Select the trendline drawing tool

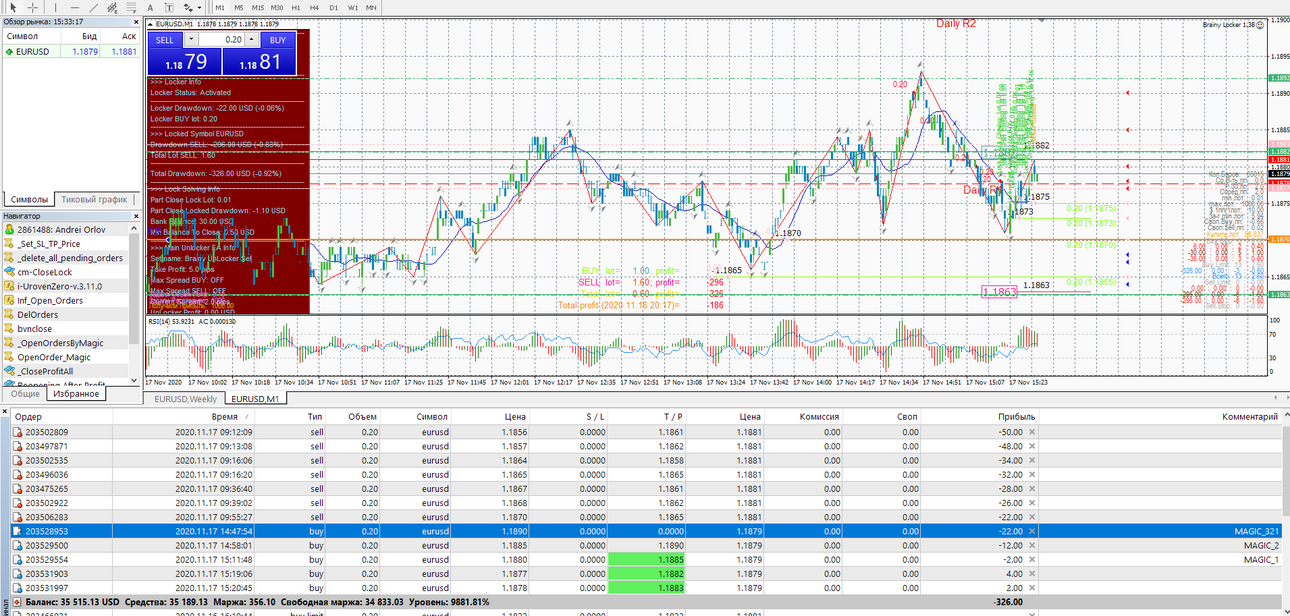click(x=94, y=7)
